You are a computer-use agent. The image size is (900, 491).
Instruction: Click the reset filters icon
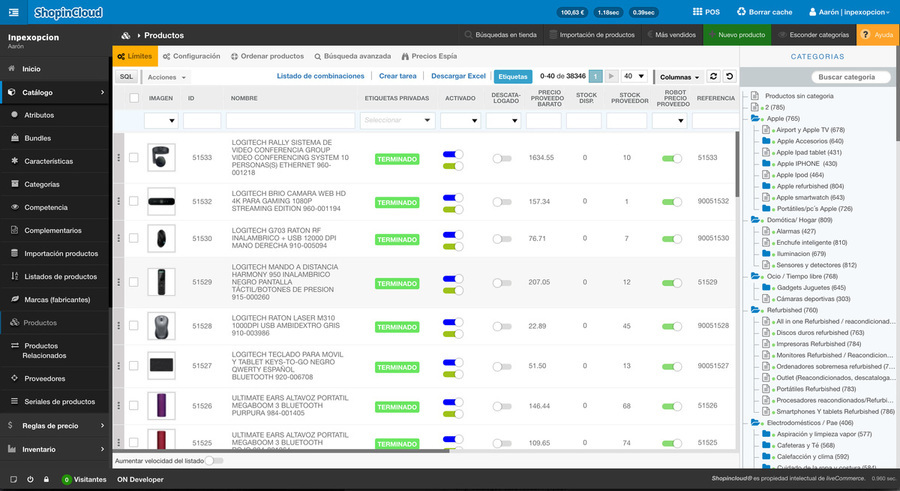(x=730, y=76)
